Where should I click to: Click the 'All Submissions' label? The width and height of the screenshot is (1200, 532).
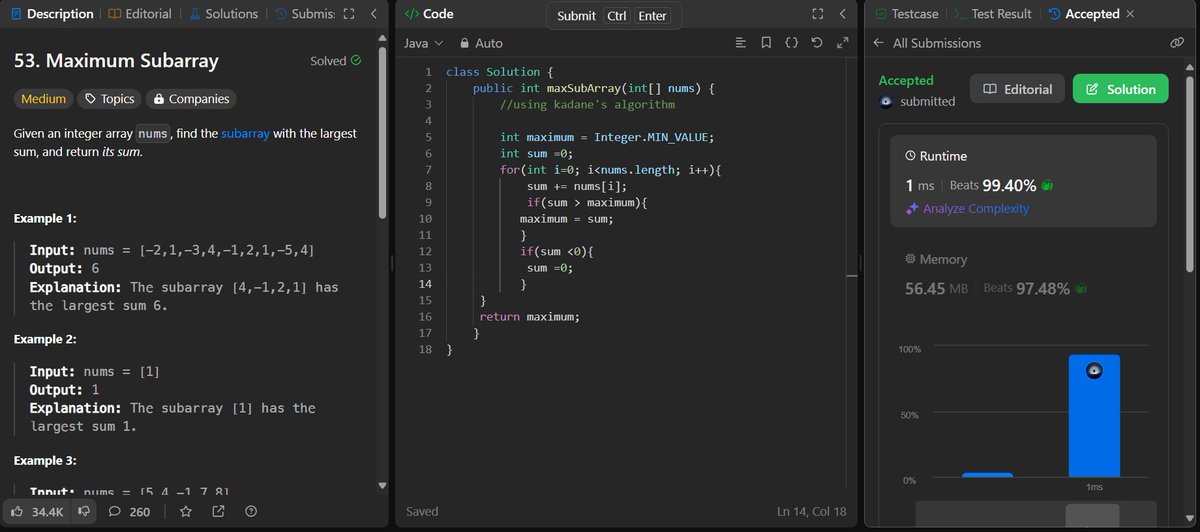tap(937, 43)
